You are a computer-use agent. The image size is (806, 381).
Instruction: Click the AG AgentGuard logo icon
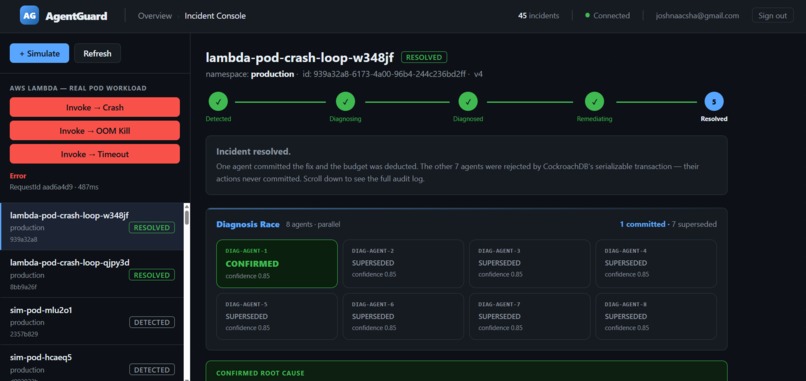(x=29, y=15)
